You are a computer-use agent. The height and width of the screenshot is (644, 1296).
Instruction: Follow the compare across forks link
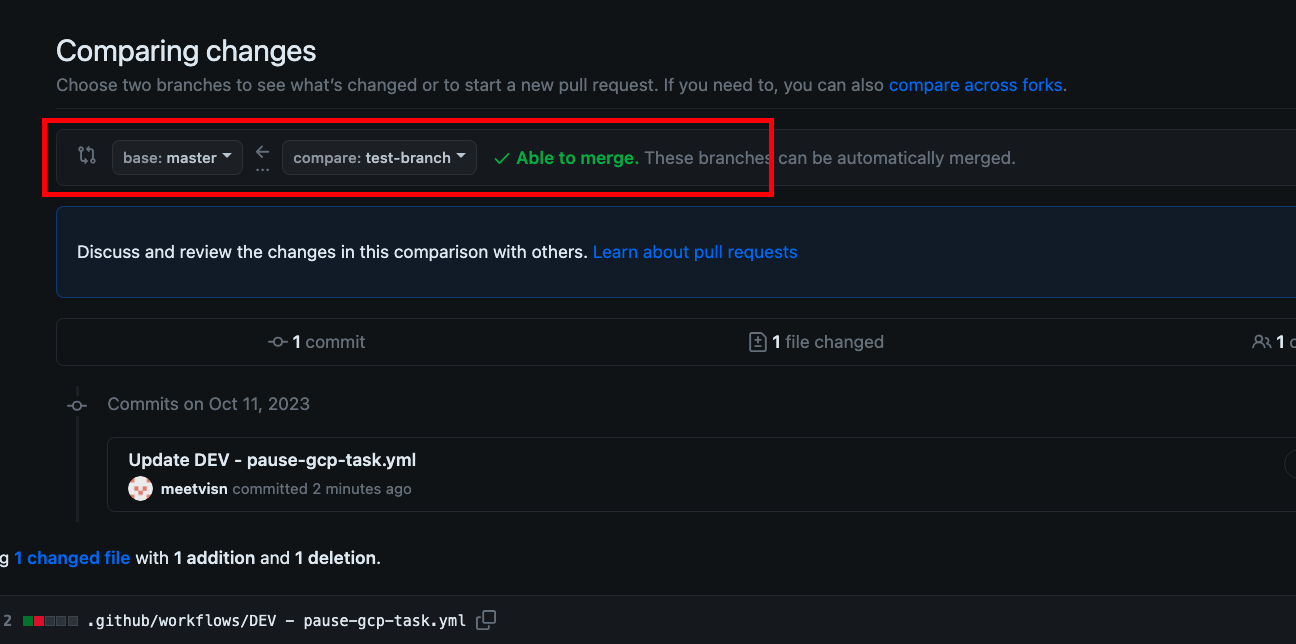pyautogui.click(x=975, y=85)
